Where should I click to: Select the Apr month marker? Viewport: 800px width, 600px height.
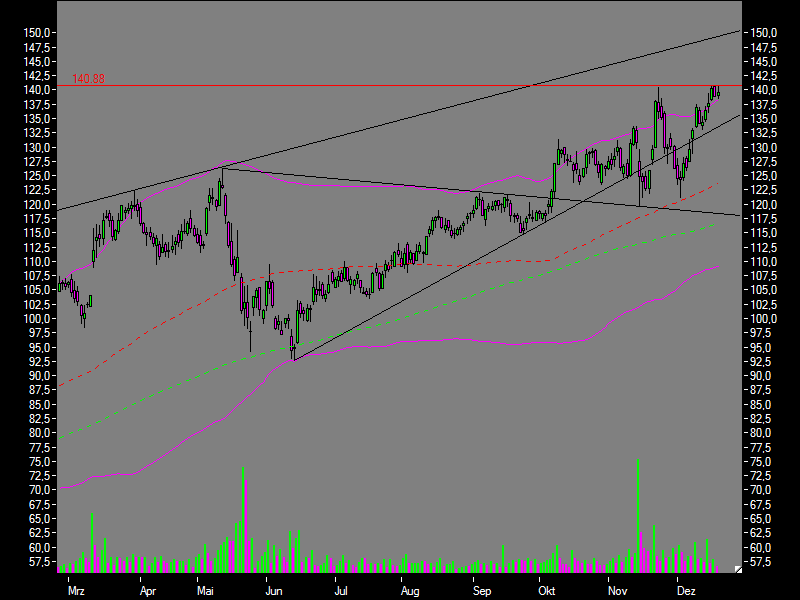click(x=148, y=591)
